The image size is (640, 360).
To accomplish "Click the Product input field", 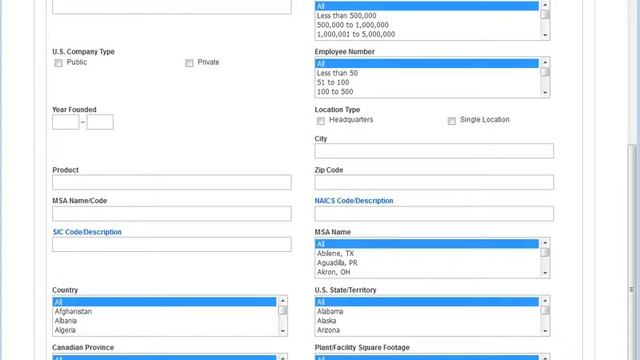I will click(172, 182).
